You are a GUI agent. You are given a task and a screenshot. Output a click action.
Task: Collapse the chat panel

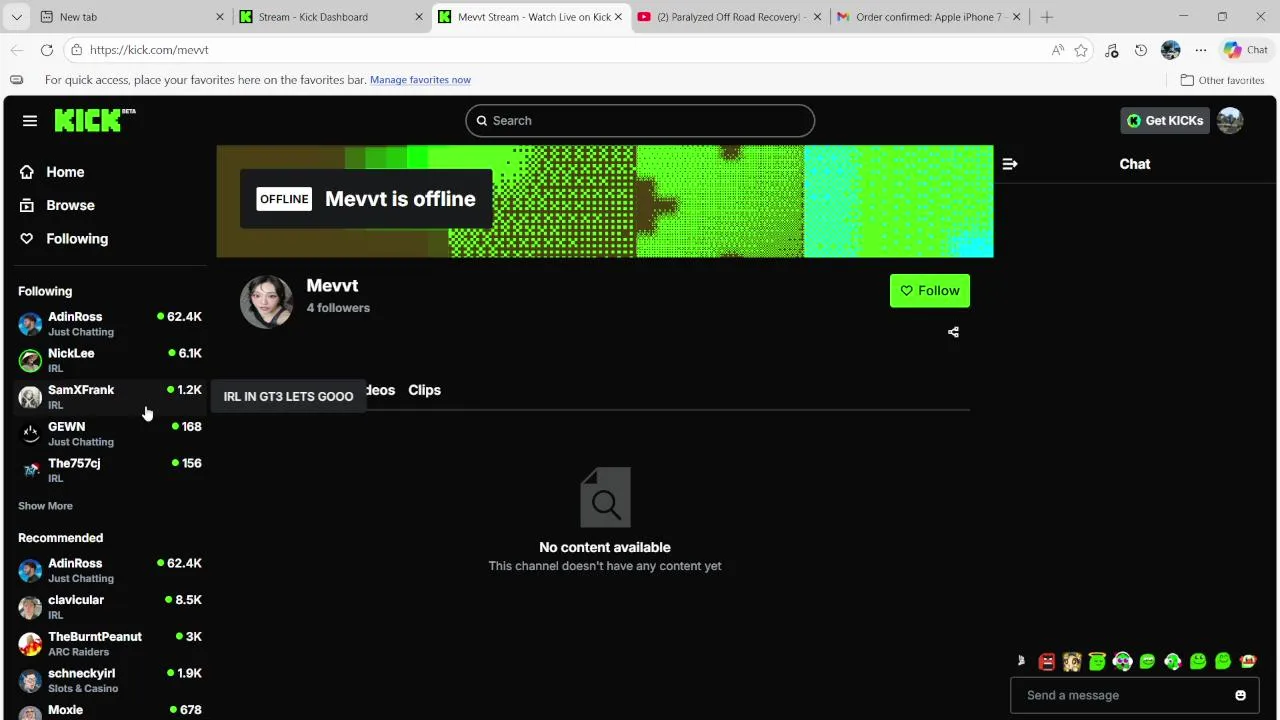[1010, 164]
